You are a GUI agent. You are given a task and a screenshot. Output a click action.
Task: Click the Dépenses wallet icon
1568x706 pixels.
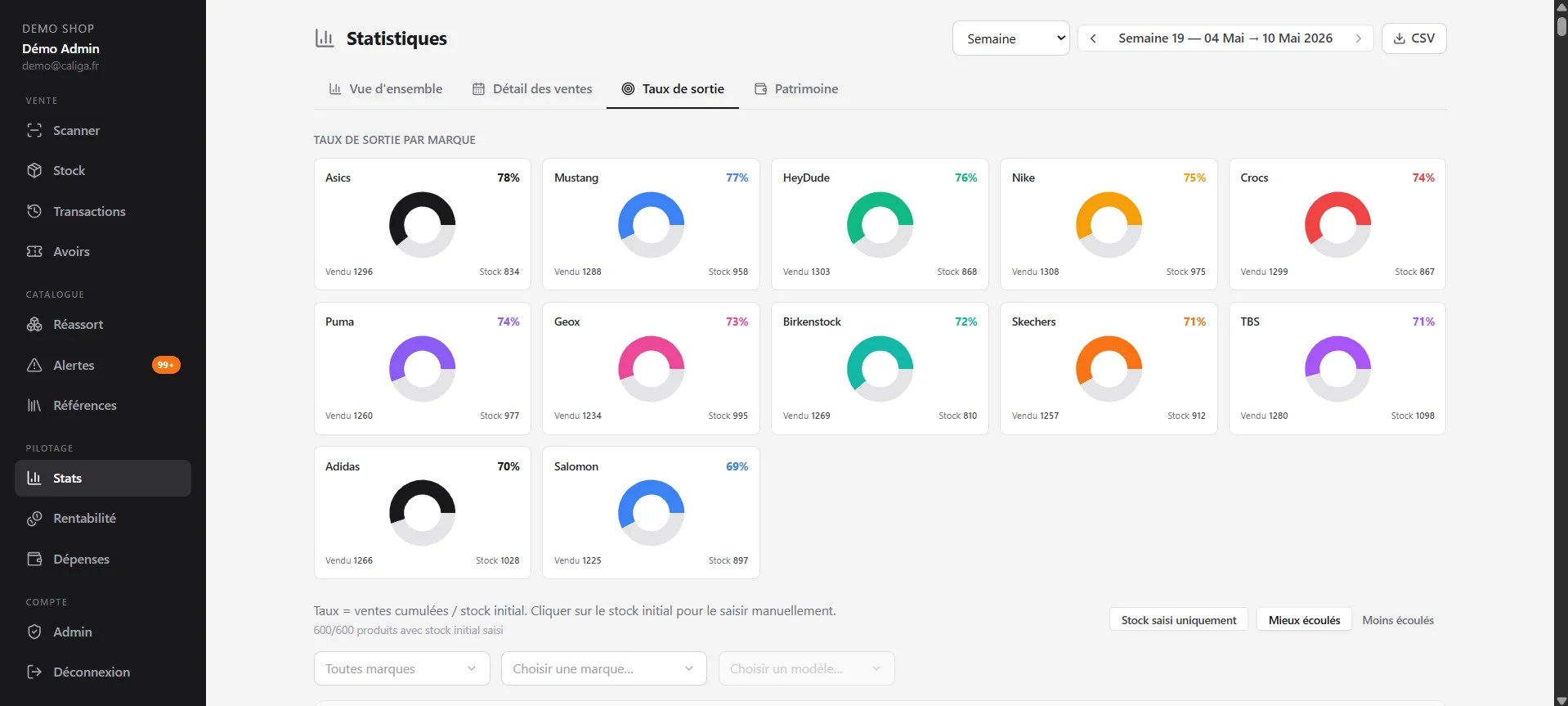(x=34, y=559)
